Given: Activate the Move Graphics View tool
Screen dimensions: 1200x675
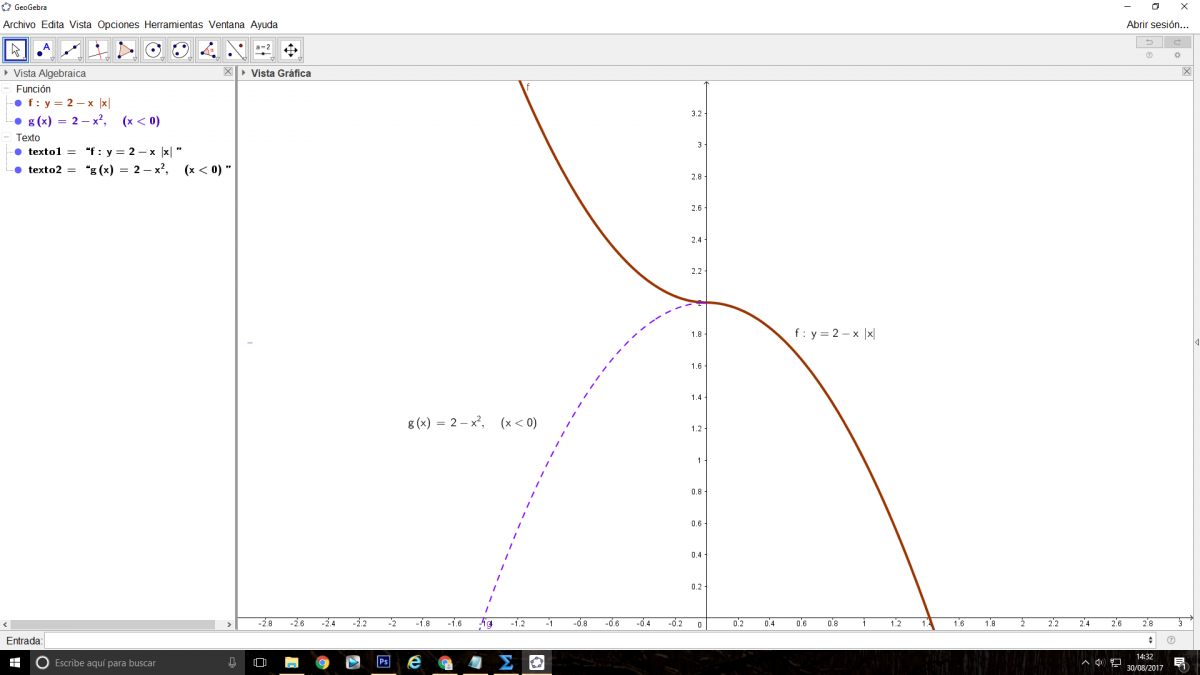Looking at the screenshot, I should (x=290, y=50).
